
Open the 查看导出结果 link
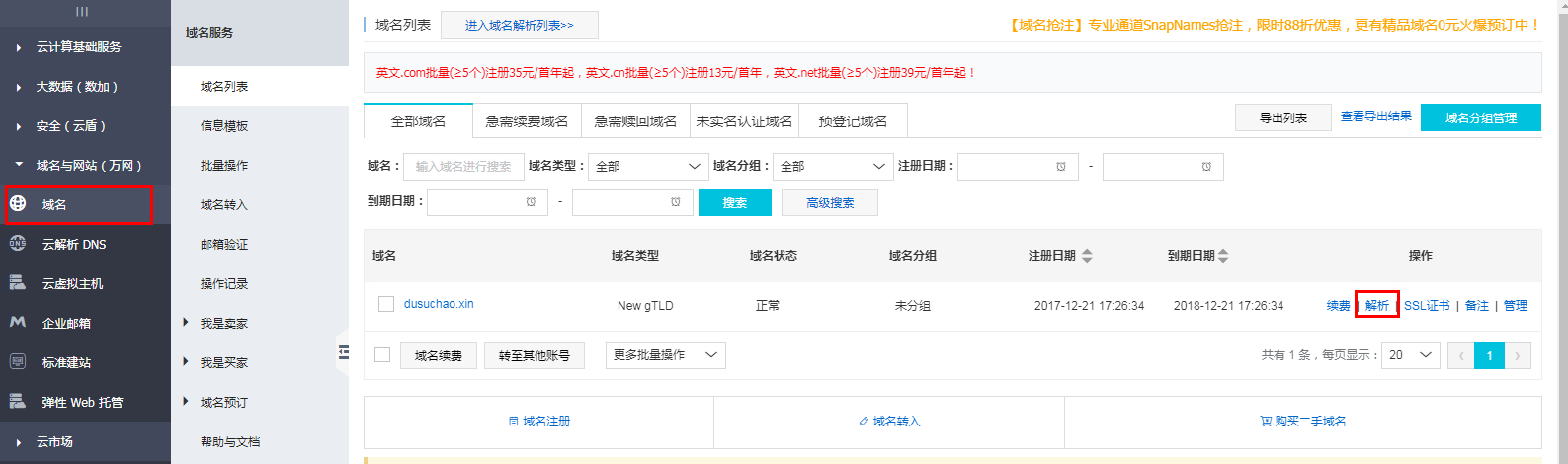pyautogui.click(x=1375, y=116)
